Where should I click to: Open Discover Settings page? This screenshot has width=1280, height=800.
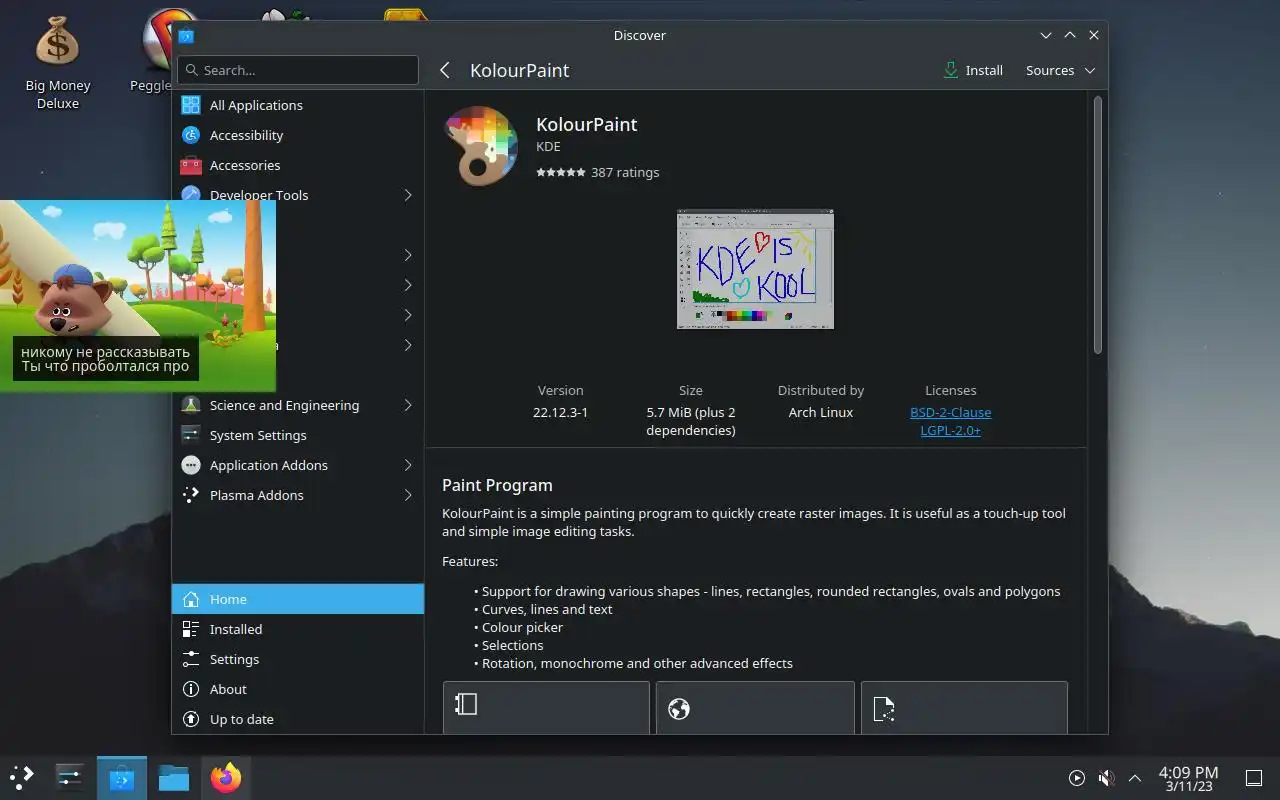[x=298, y=659]
